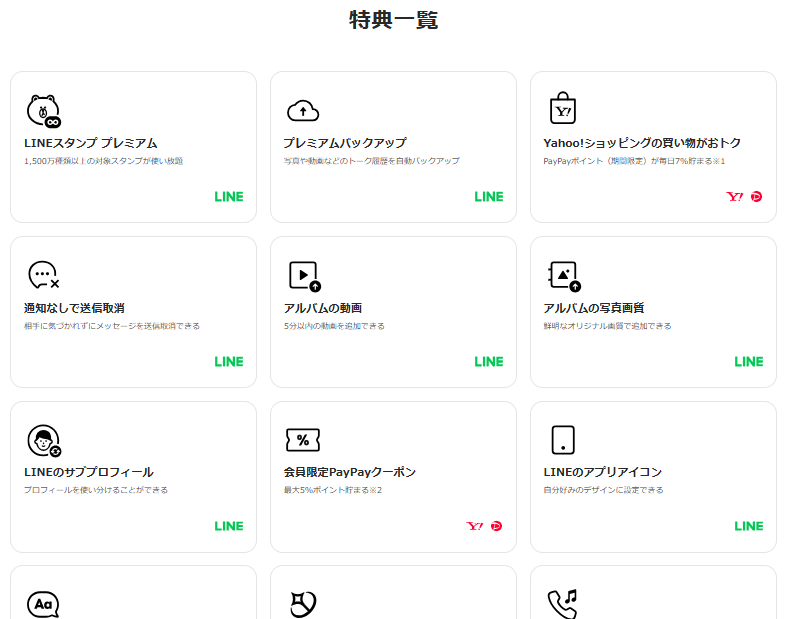Click the face icon for LINEのサブプロフィール
The width and height of the screenshot is (789, 619).
[44, 439]
